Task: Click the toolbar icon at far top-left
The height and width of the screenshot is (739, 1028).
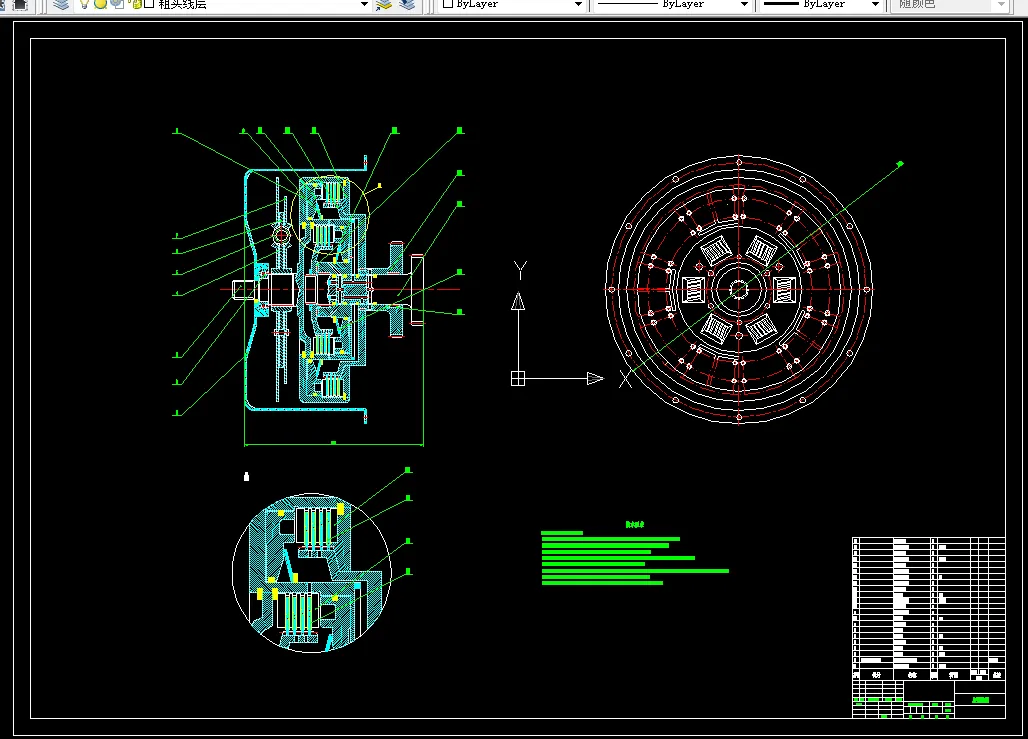Action: click(19, 4)
